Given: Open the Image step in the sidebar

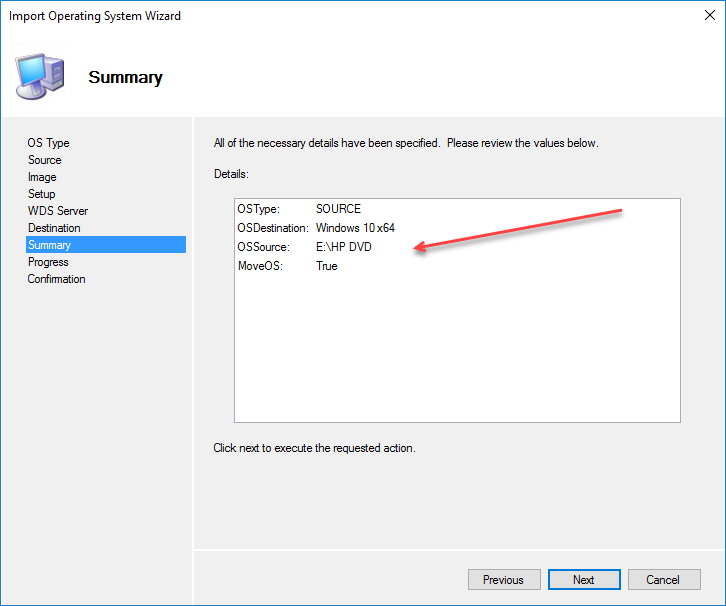Looking at the screenshot, I should pyautogui.click(x=42, y=177).
